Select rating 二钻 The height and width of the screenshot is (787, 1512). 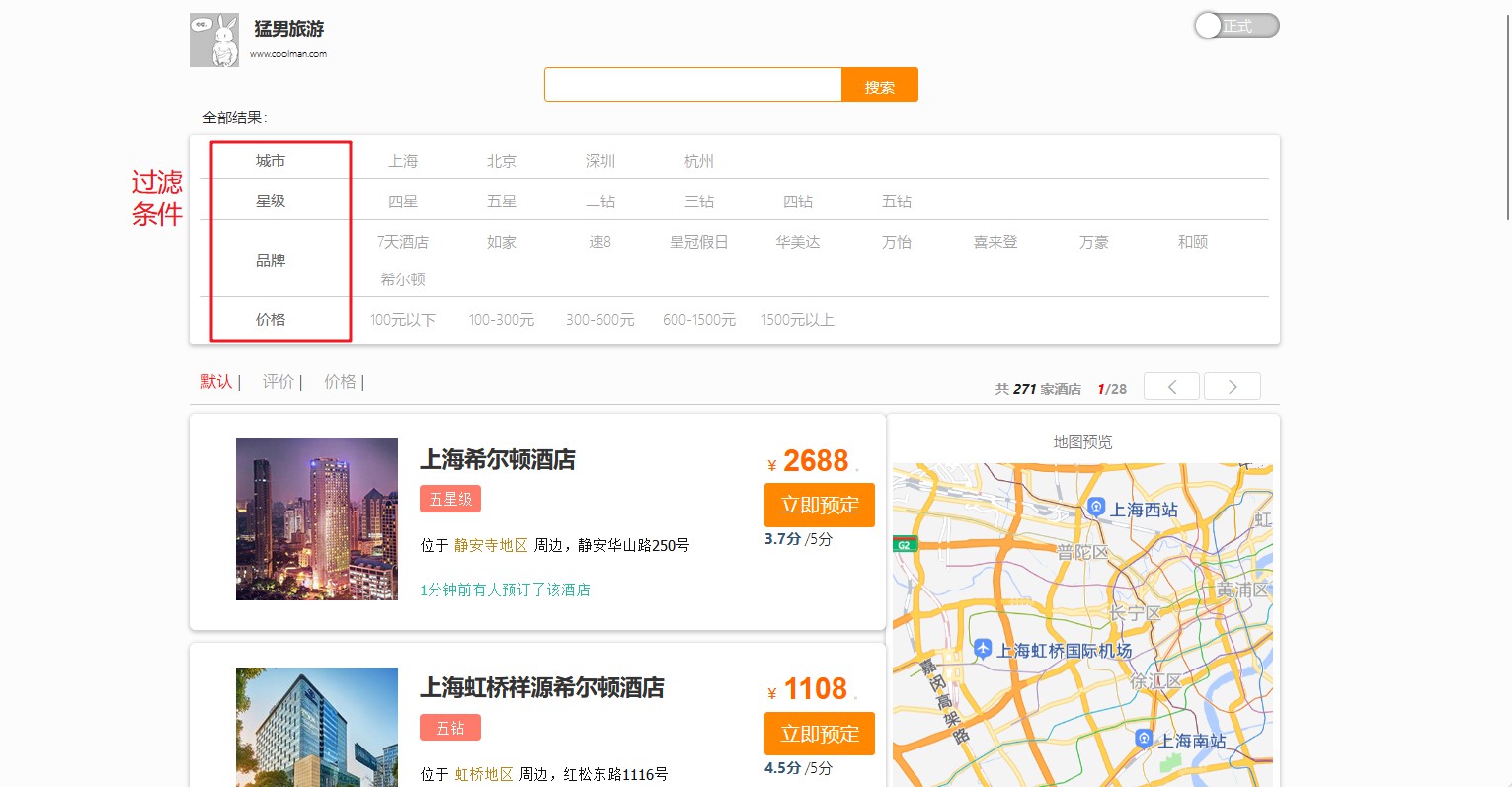pyautogui.click(x=600, y=201)
